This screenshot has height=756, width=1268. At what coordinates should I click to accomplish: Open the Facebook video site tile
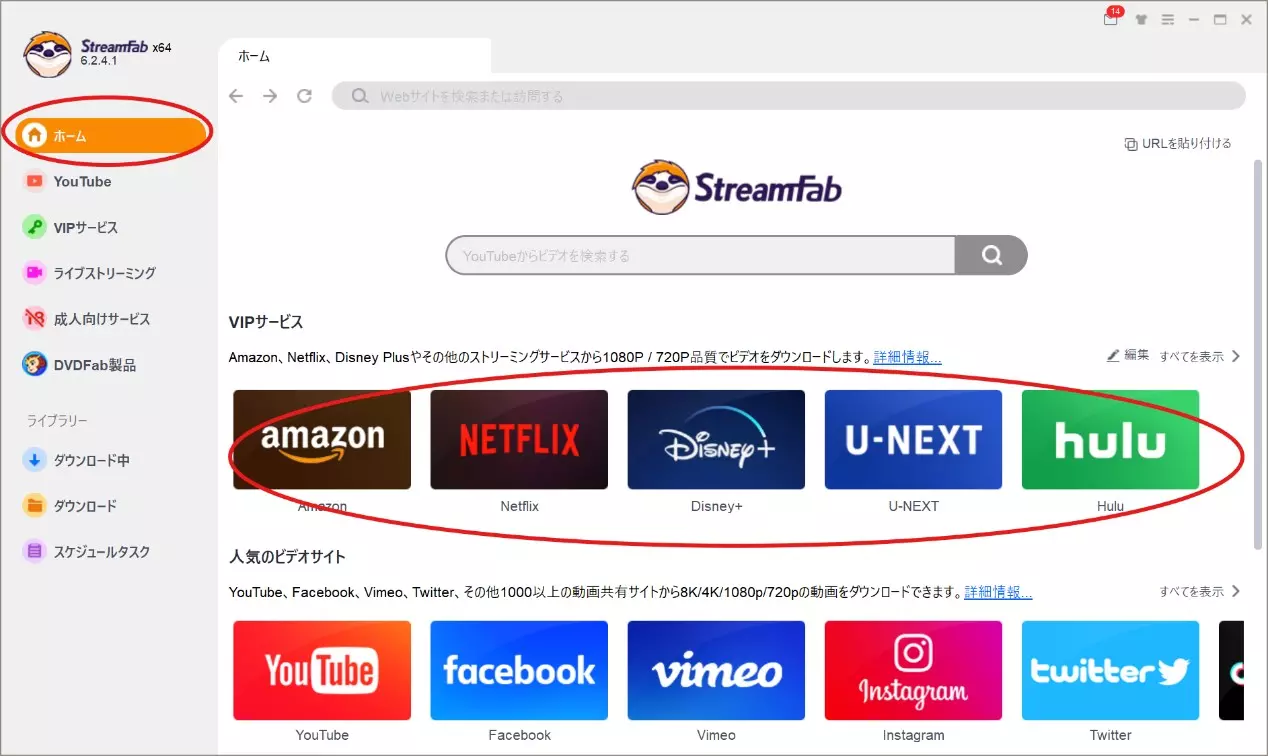click(519, 671)
